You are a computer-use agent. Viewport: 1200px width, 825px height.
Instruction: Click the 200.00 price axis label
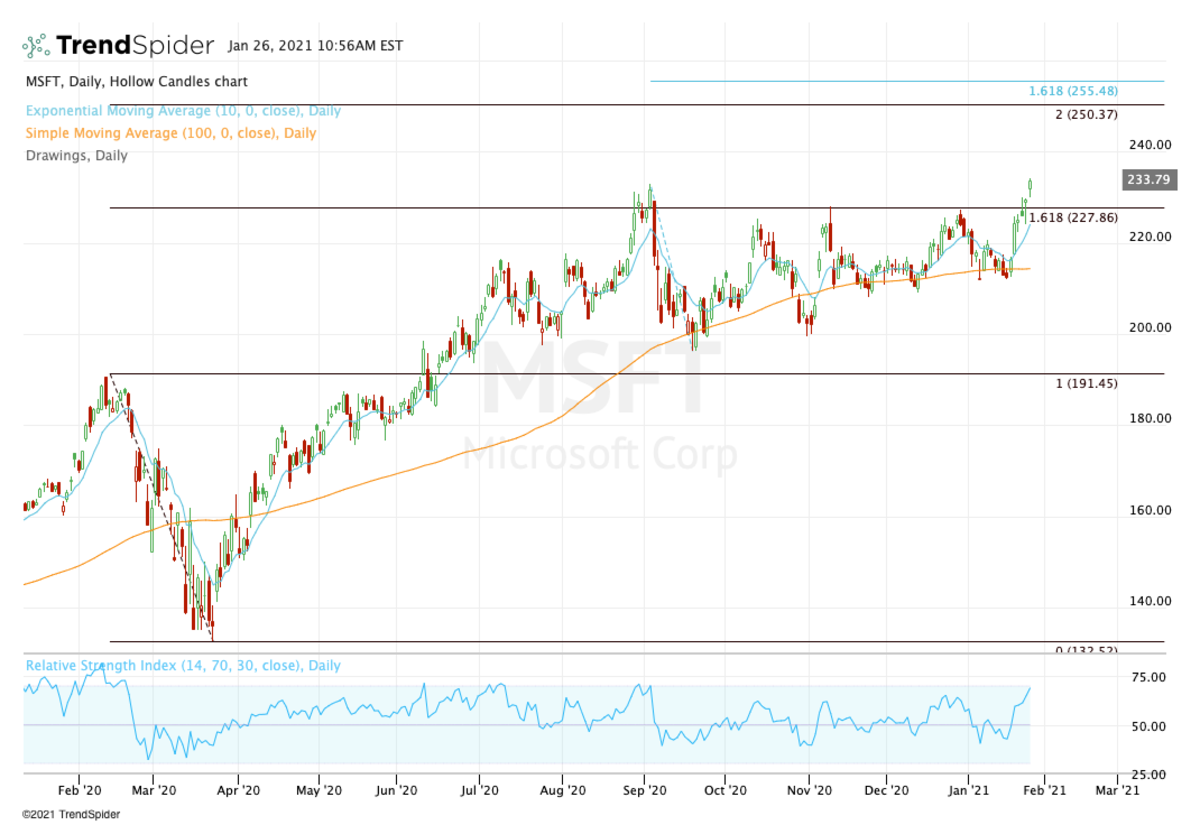1150,328
